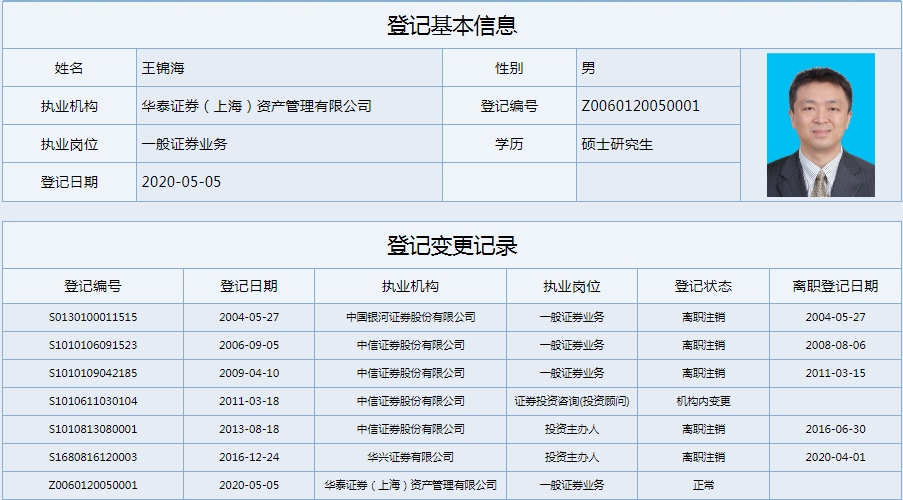The image size is (903, 500).
Task: Click the 登记基本信息 heading
Action: pos(452,26)
